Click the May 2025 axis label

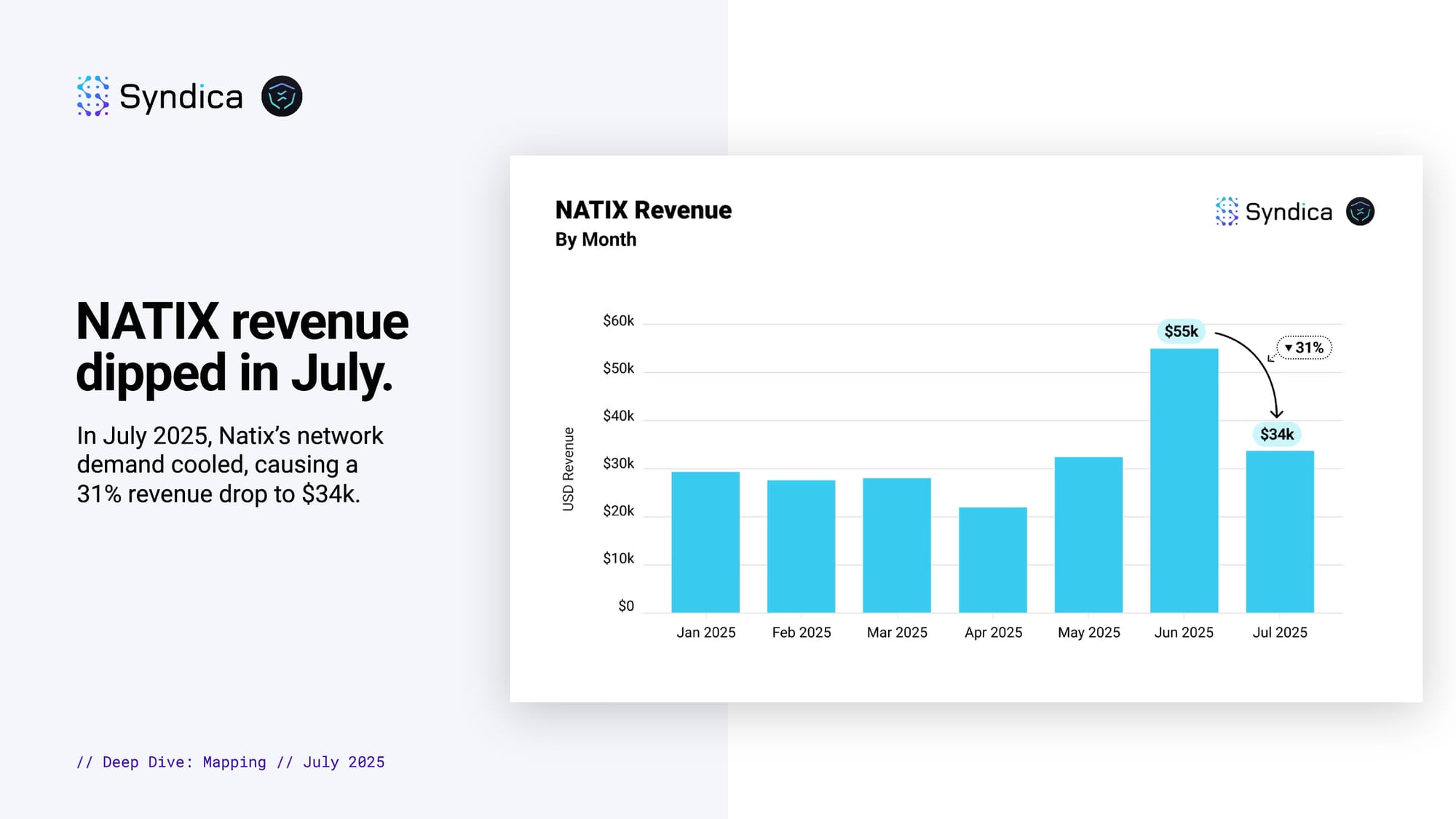[1088, 633]
